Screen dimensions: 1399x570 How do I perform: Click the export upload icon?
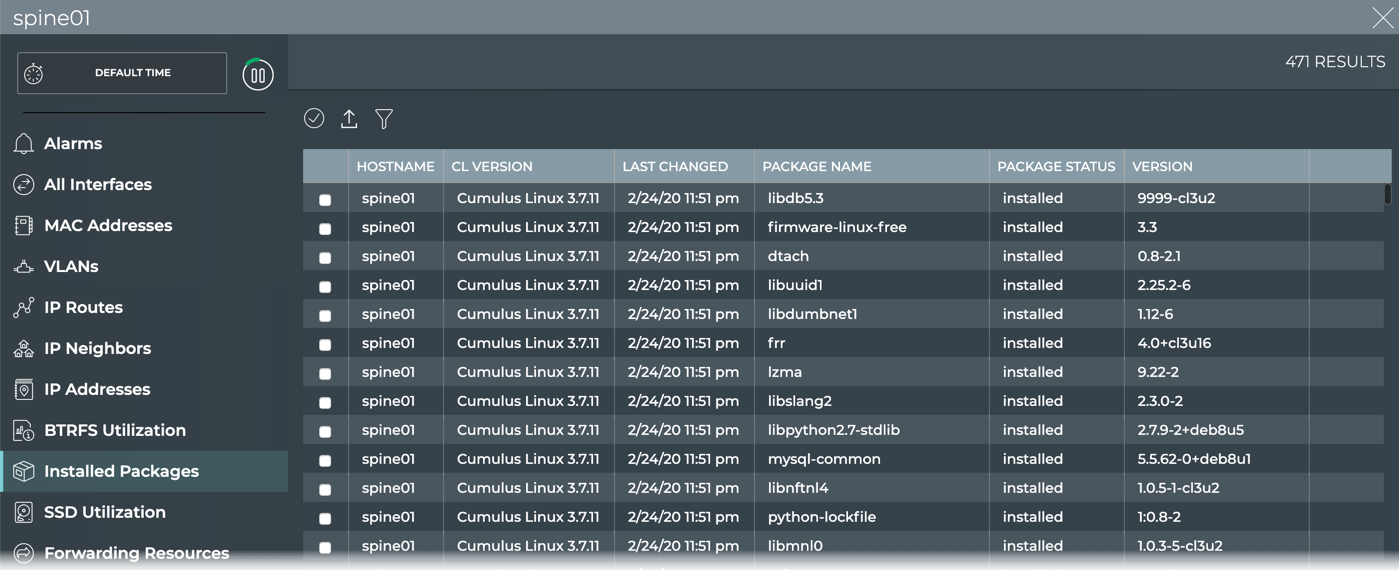(349, 119)
